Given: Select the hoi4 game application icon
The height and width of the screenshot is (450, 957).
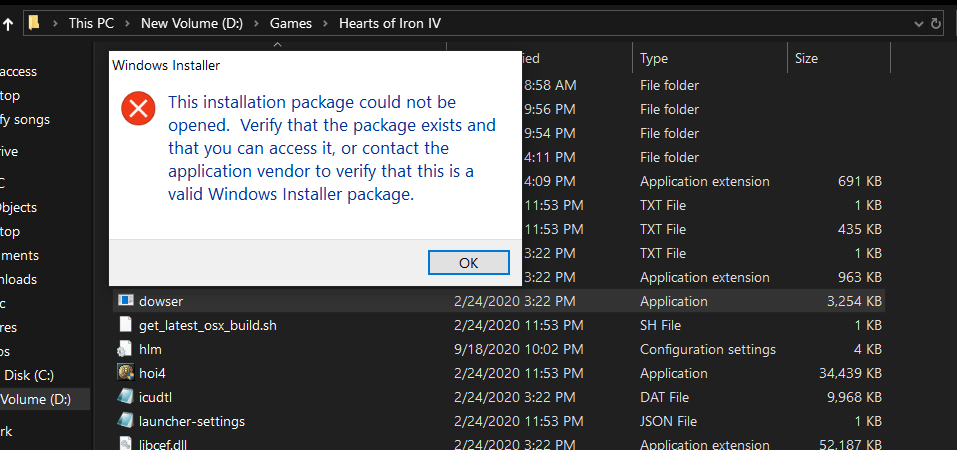Looking at the screenshot, I should (x=125, y=373).
